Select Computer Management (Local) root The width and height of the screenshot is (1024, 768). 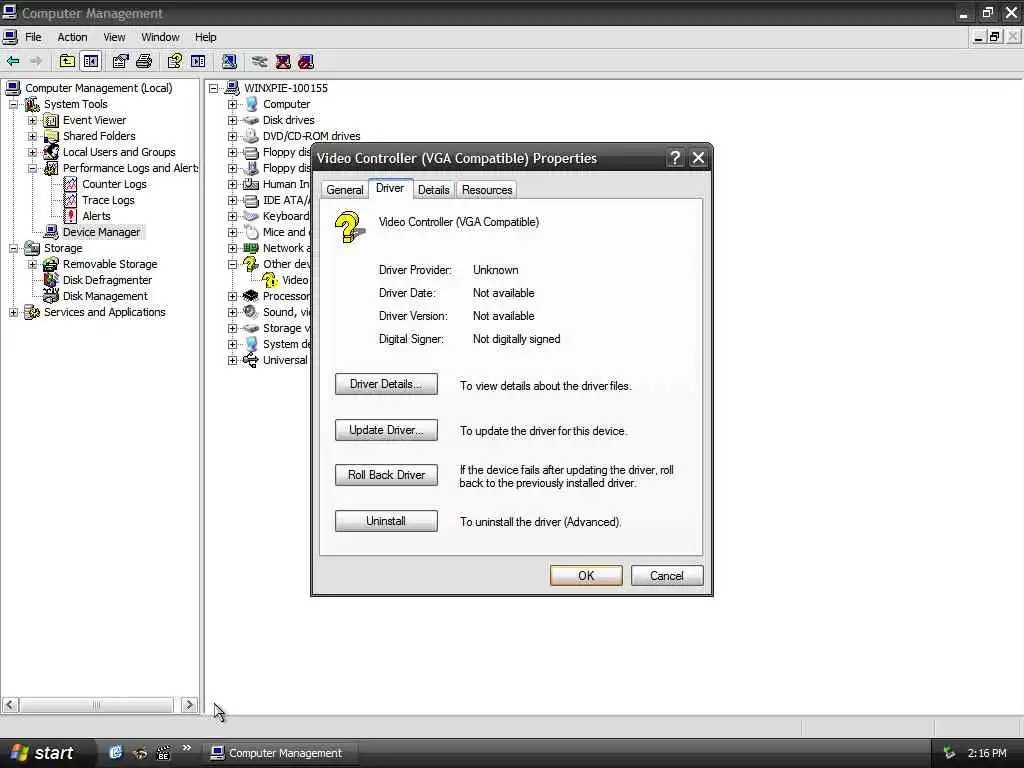pyautogui.click(x=99, y=88)
